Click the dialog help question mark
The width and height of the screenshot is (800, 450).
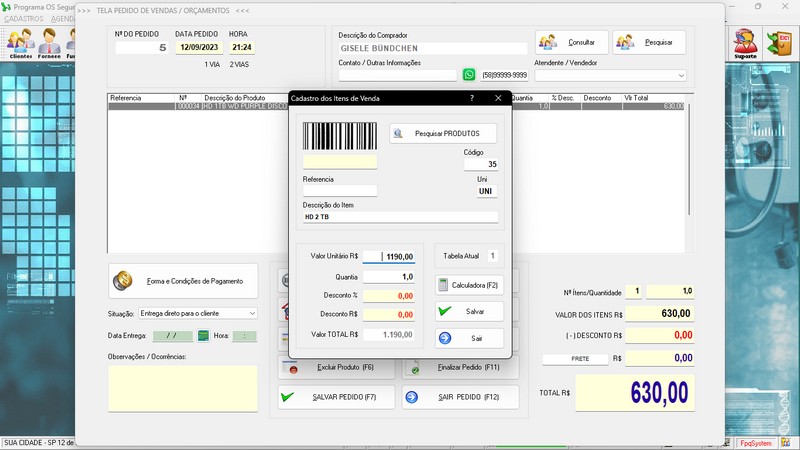click(472, 98)
